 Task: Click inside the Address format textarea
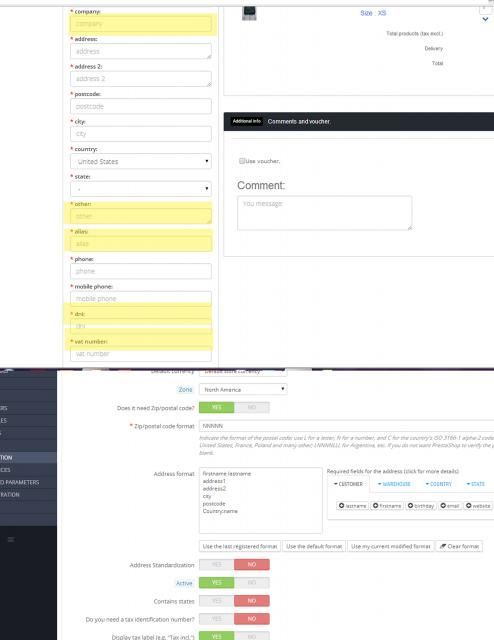click(x=260, y=500)
